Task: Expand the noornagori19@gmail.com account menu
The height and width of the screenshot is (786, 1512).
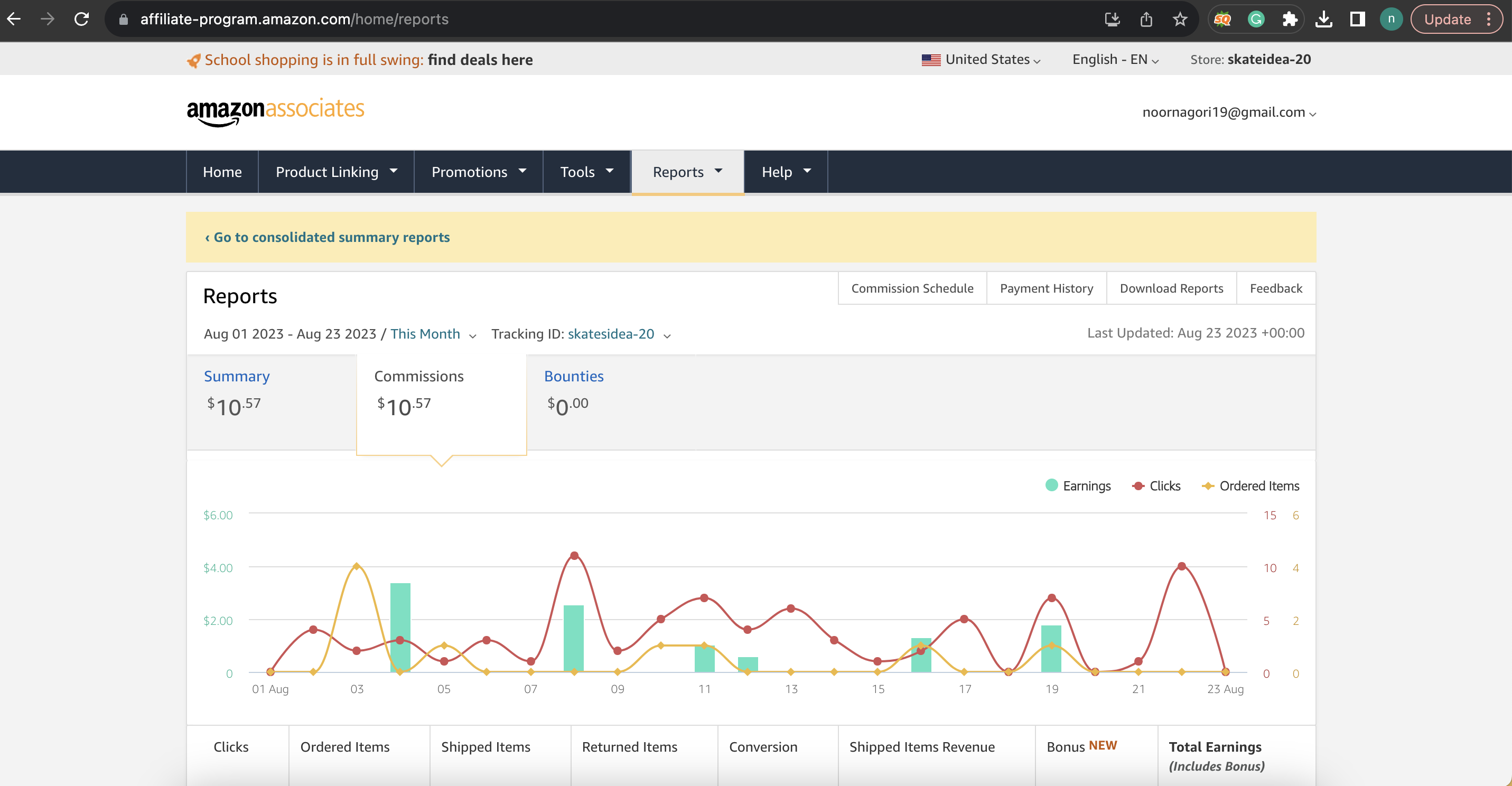Action: [1229, 112]
